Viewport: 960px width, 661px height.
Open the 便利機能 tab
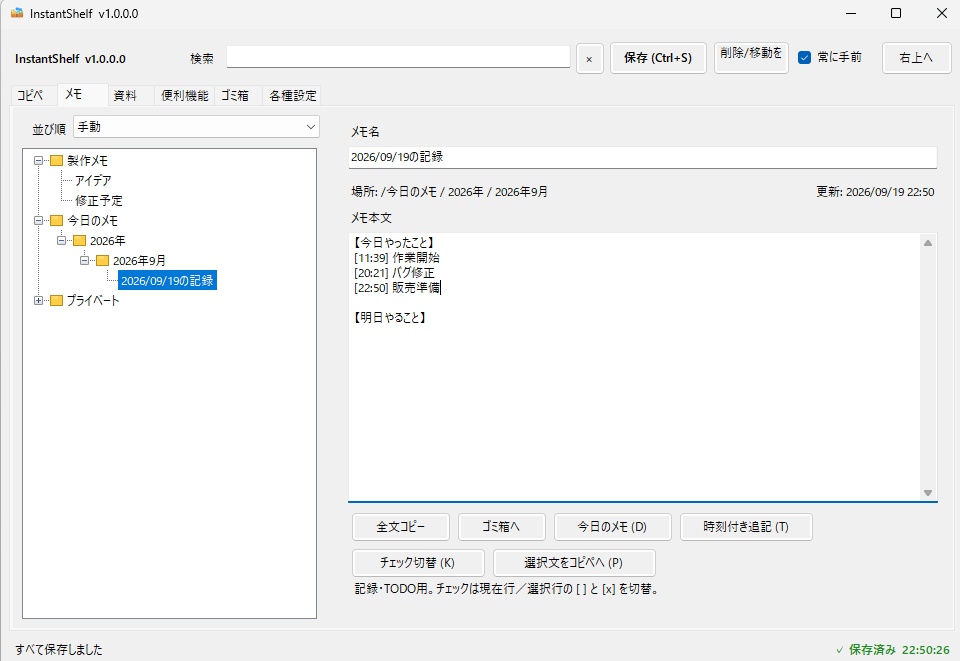(x=184, y=95)
